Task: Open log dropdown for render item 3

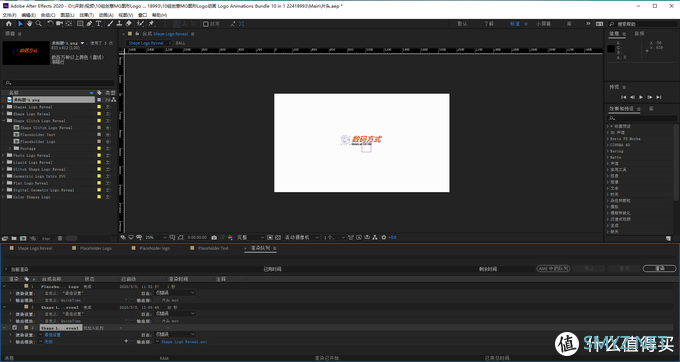Action: click(x=175, y=335)
